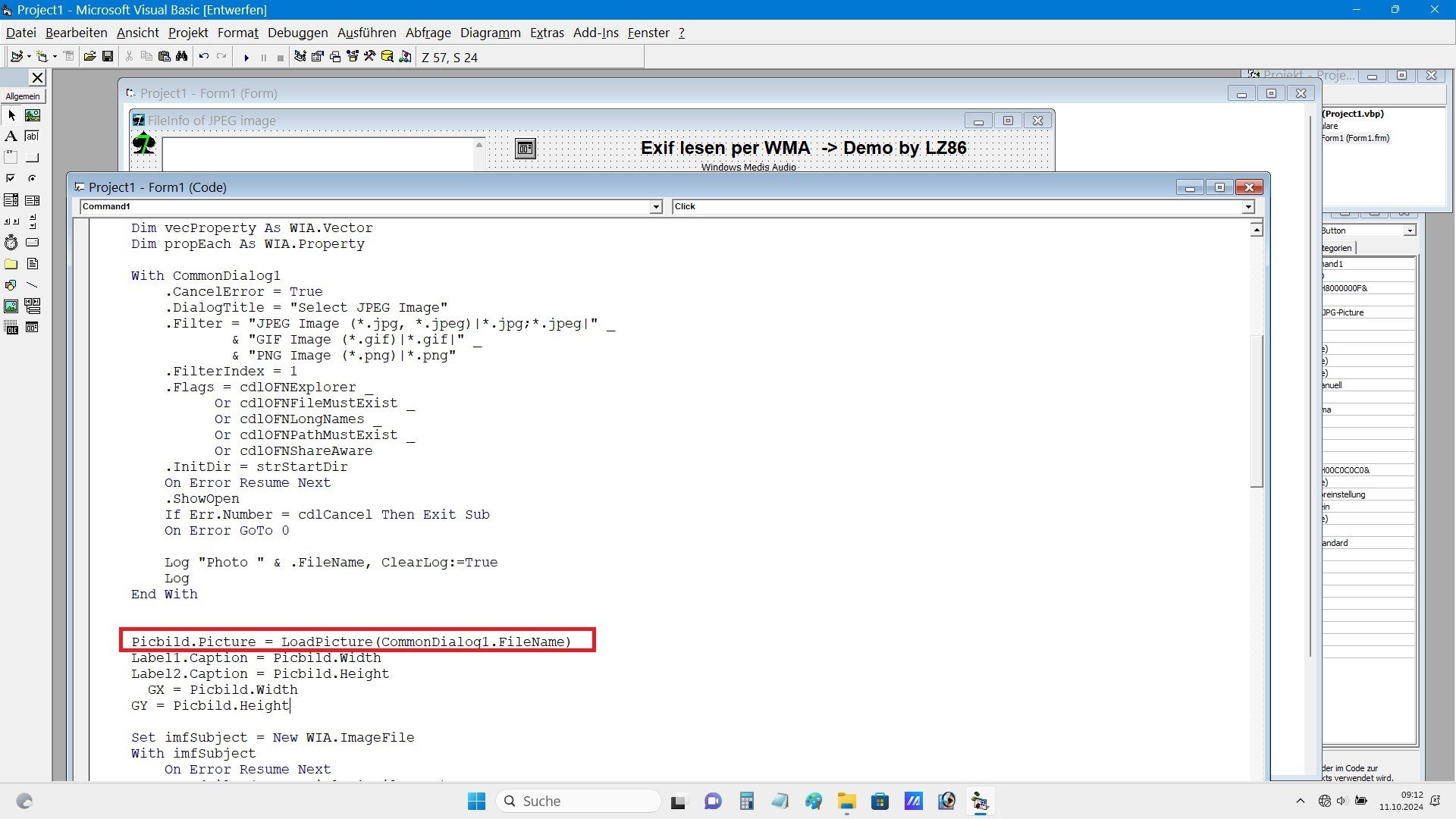Click the code window vertical scrollbar thumb
This screenshot has height=819, width=1456.
coord(1257,409)
